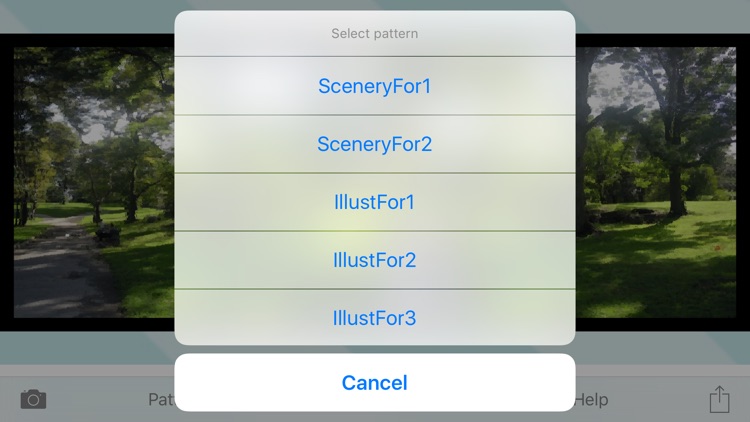Select the IllustFor2 pattern option
The width and height of the screenshot is (750, 422).
375,260
